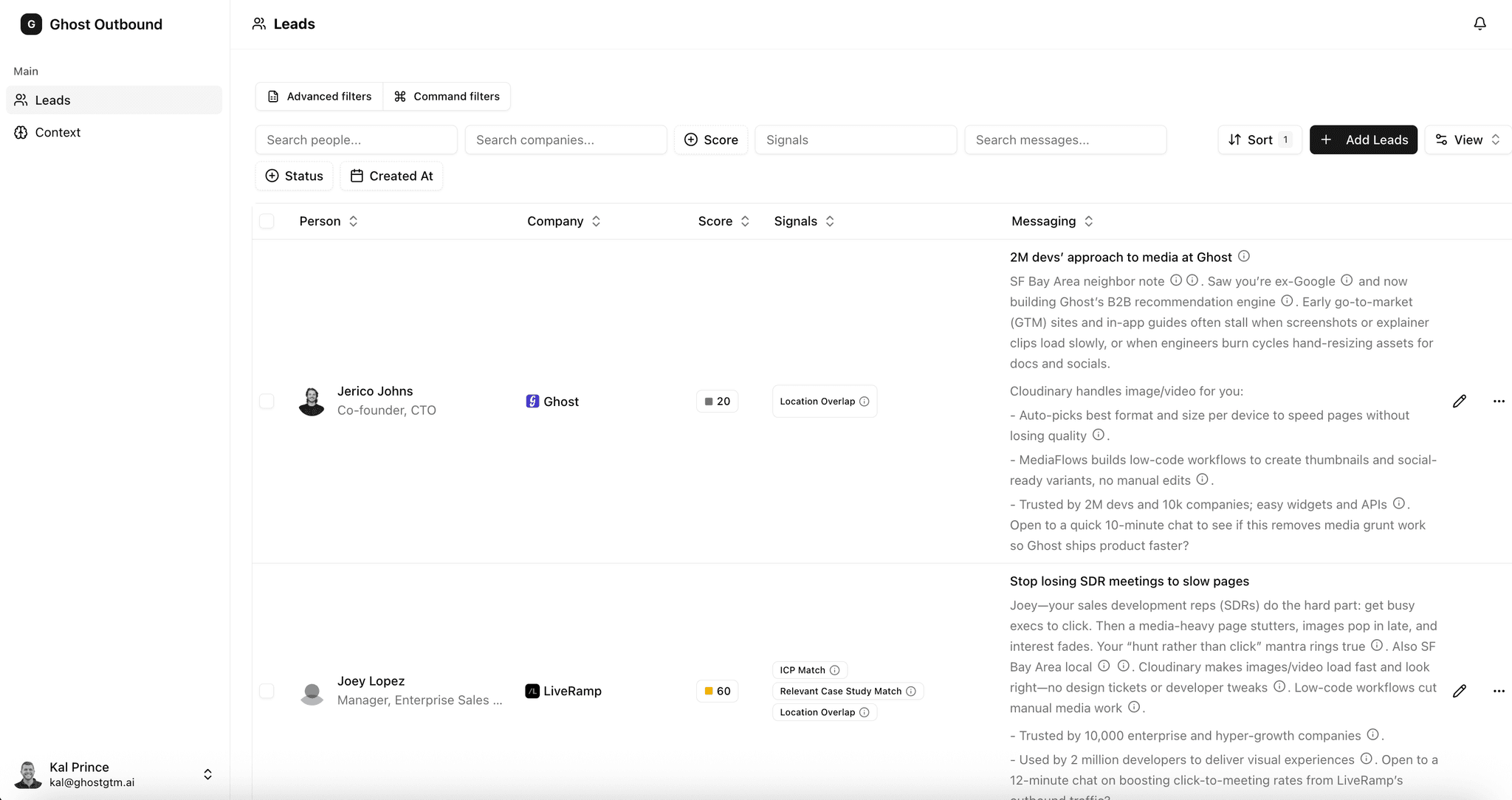Open Context in the sidebar
Viewport: 1512px width, 800px height.
114,132
